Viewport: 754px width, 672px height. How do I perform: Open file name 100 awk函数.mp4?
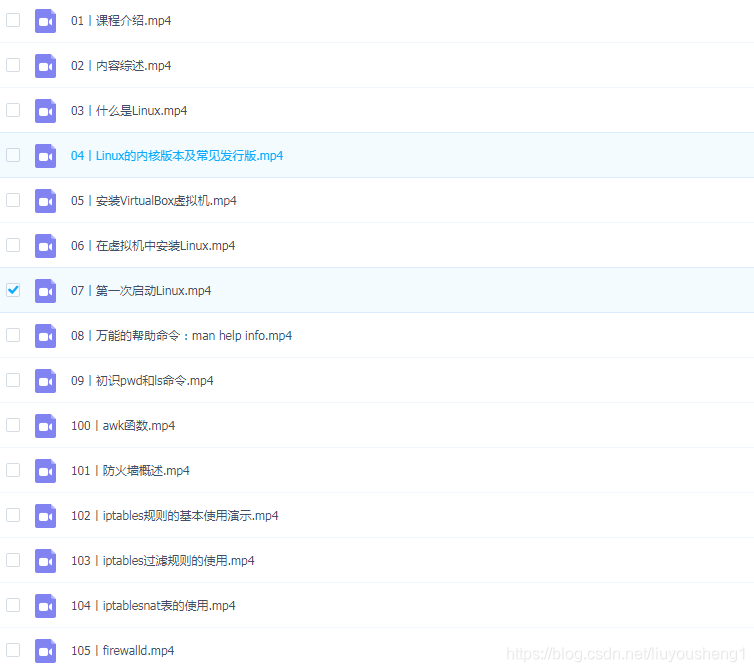tap(123, 426)
